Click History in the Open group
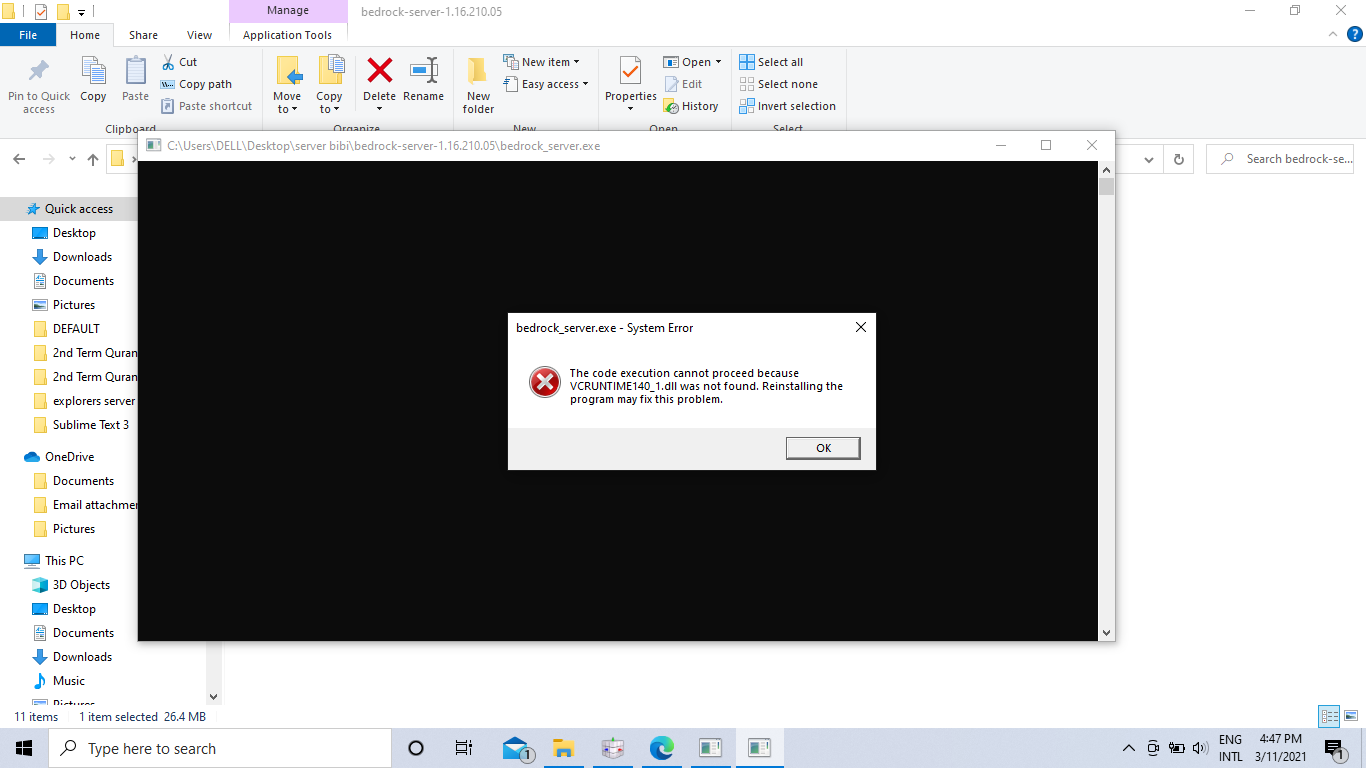1366x768 pixels. (690, 106)
